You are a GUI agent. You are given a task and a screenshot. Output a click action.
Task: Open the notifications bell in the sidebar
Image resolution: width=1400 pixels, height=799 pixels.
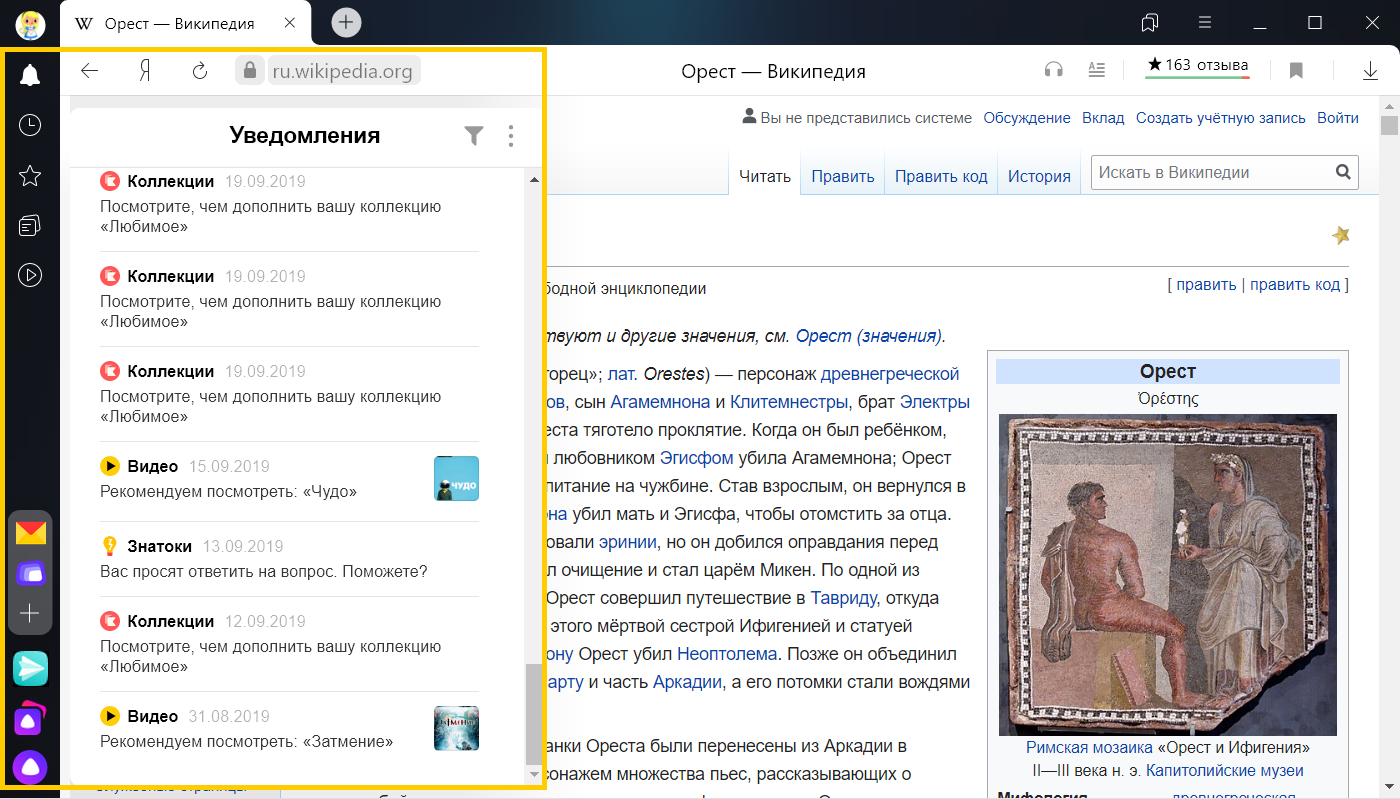pyautogui.click(x=30, y=75)
